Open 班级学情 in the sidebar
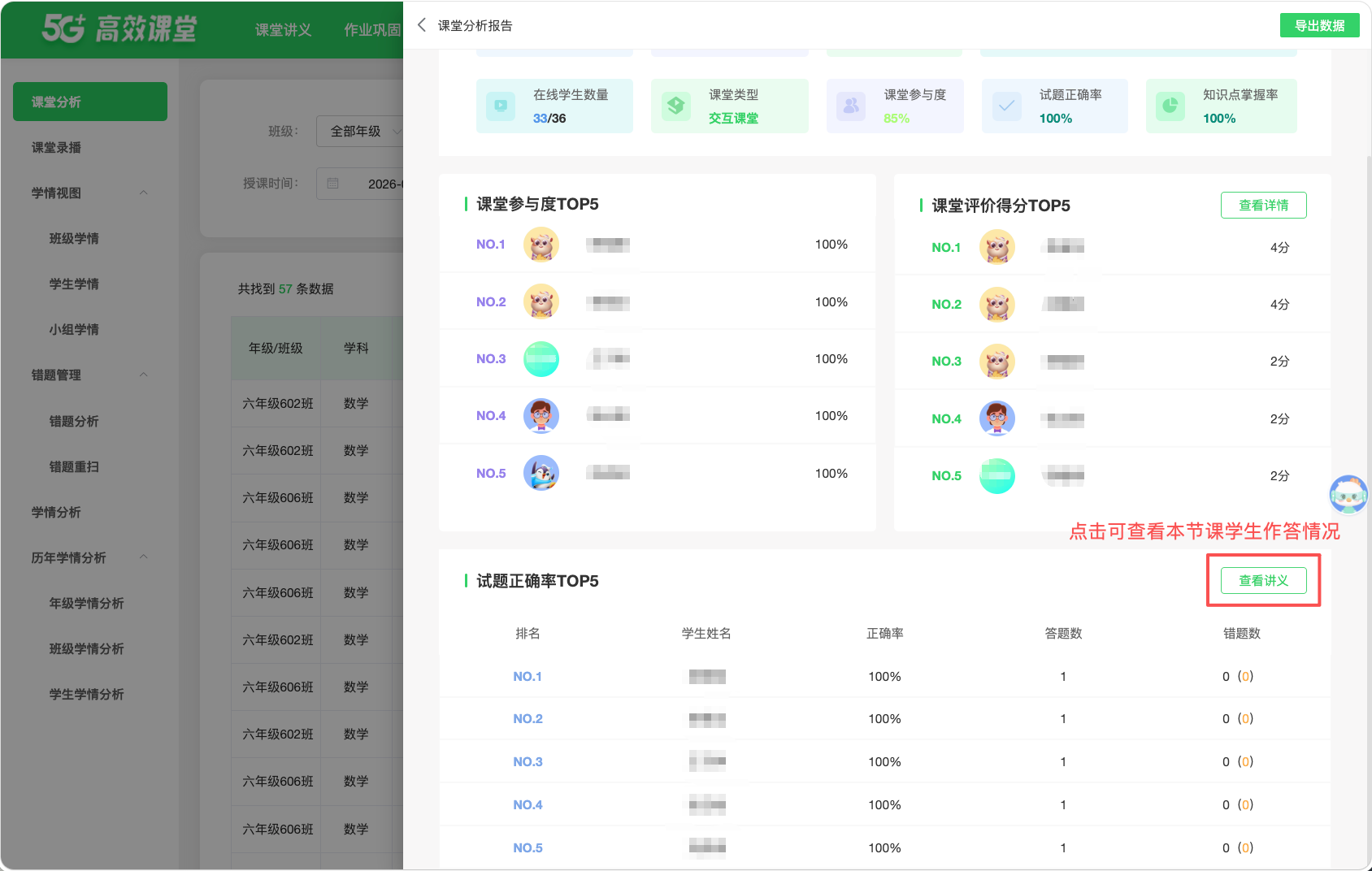Screen dimensions: 1372x871 pyautogui.click(x=74, y=238)
